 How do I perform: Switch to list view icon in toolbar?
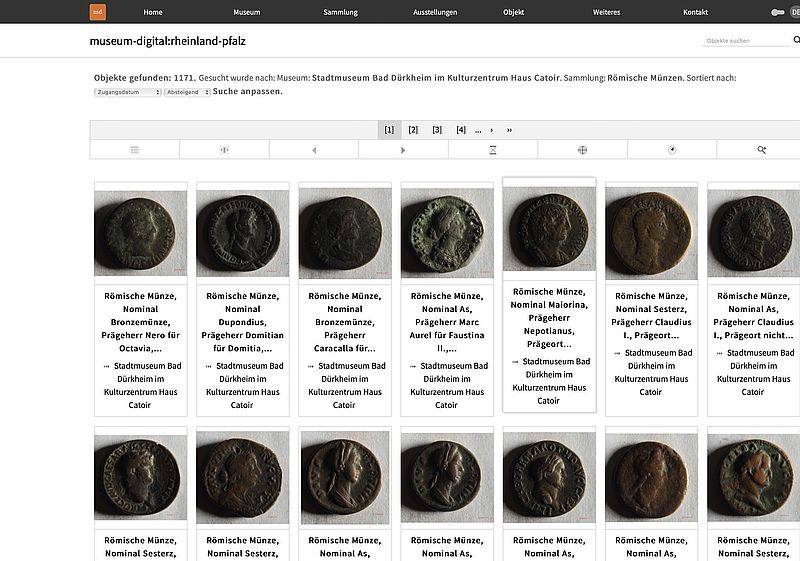135,150
